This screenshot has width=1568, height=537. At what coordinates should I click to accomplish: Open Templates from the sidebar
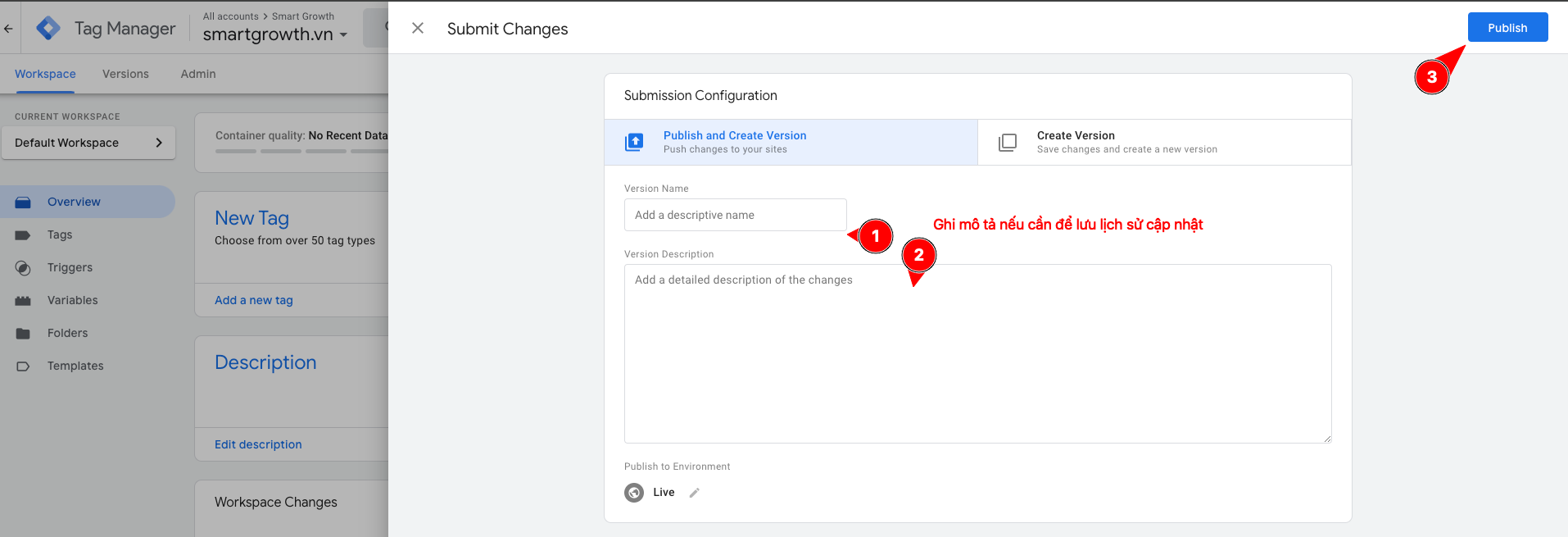pos(75,366)
